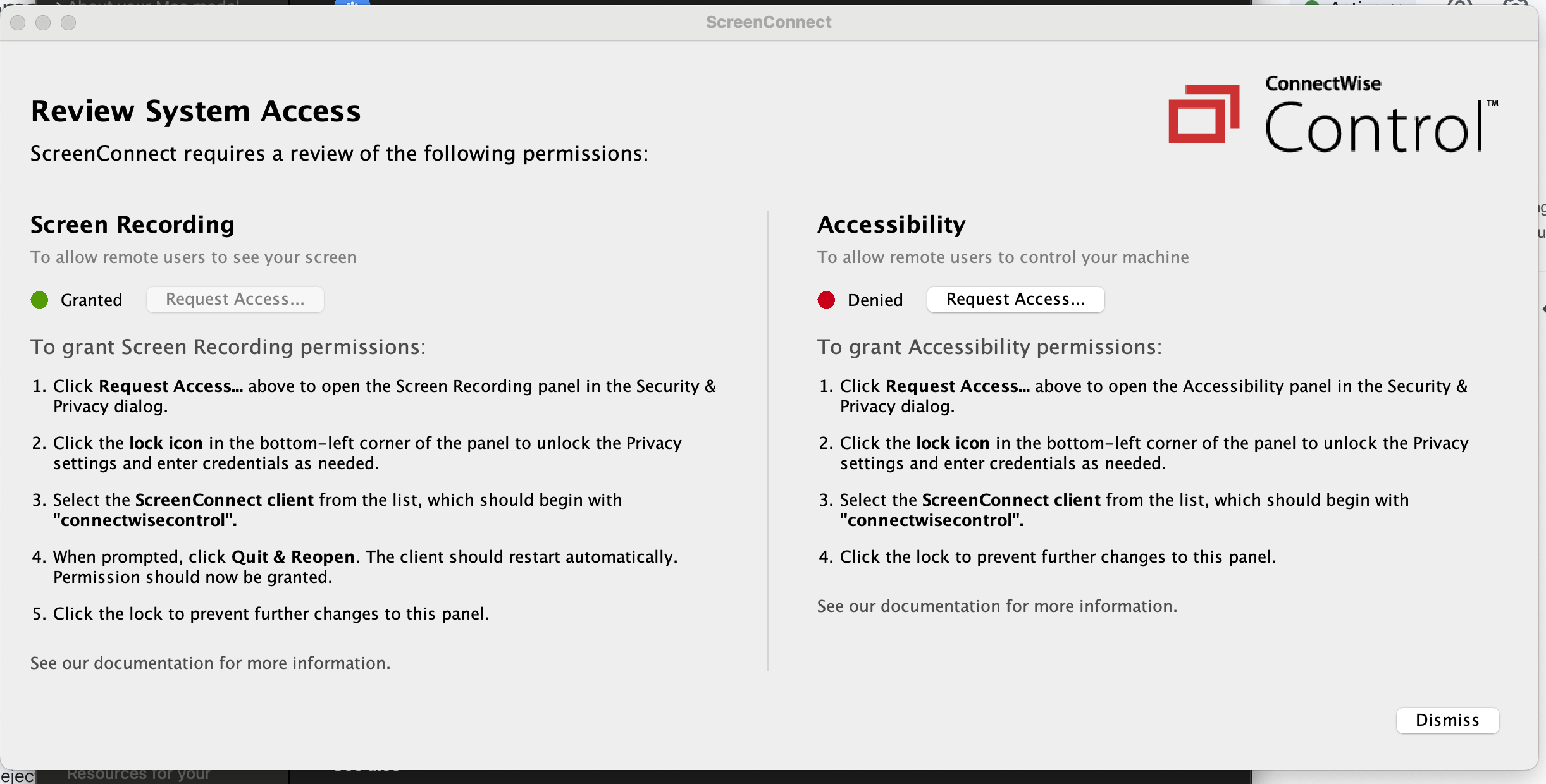Image resolution: width=1546 pixels, height=784 pixels.
Task: Click the red ConnectWise Control logo icon
Action: pos(1203,114)
